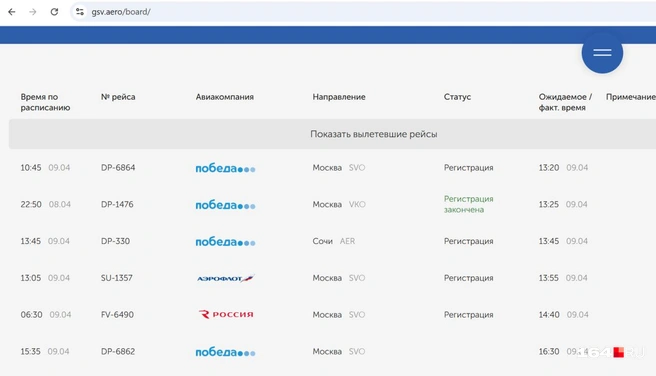Click the Москва VKO destination
The height and width of the screenshot is (376, 656).
pyautogui.click(x=339, y=205)
